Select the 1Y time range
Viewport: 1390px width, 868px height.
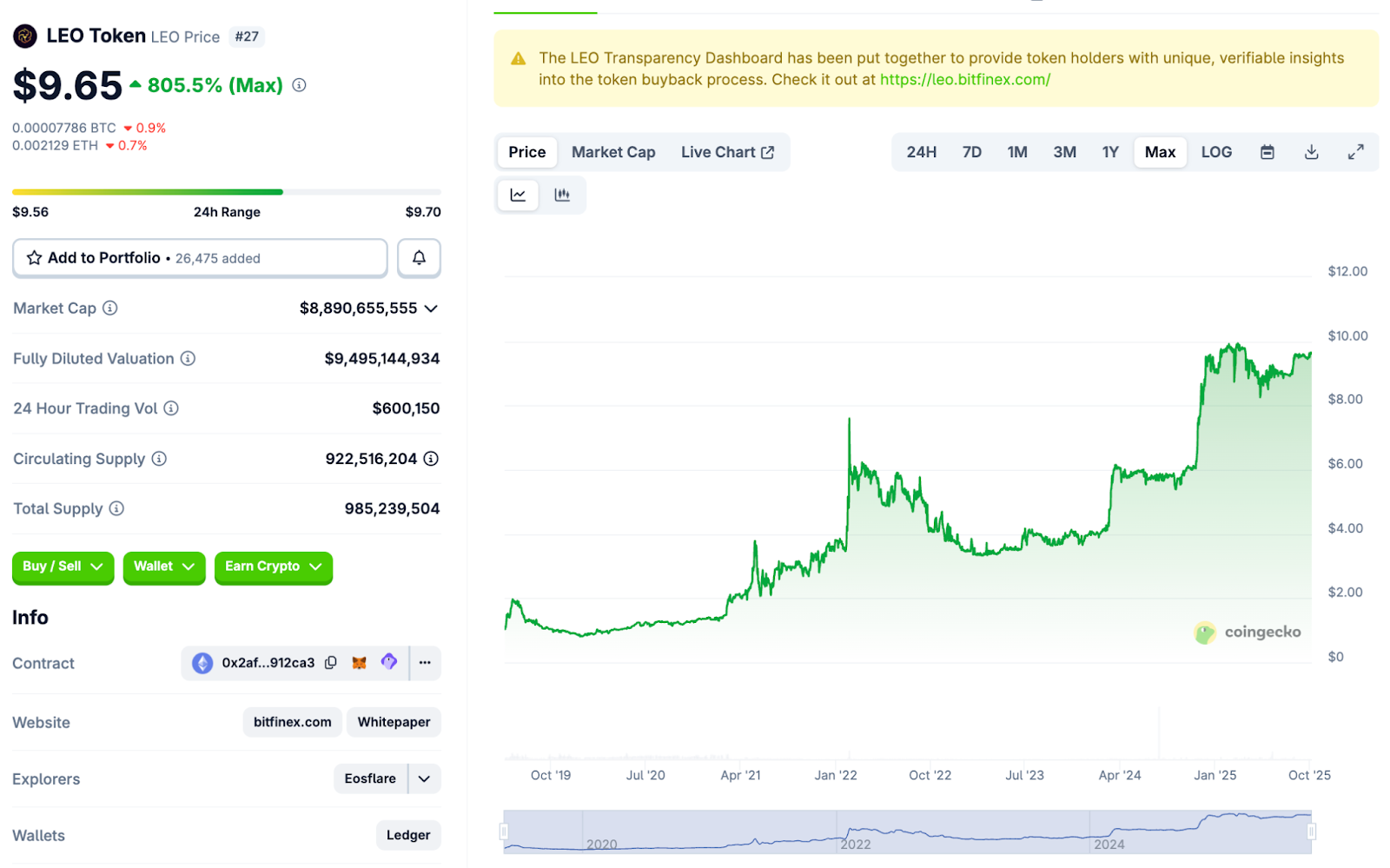click(x=1110, y=152)
